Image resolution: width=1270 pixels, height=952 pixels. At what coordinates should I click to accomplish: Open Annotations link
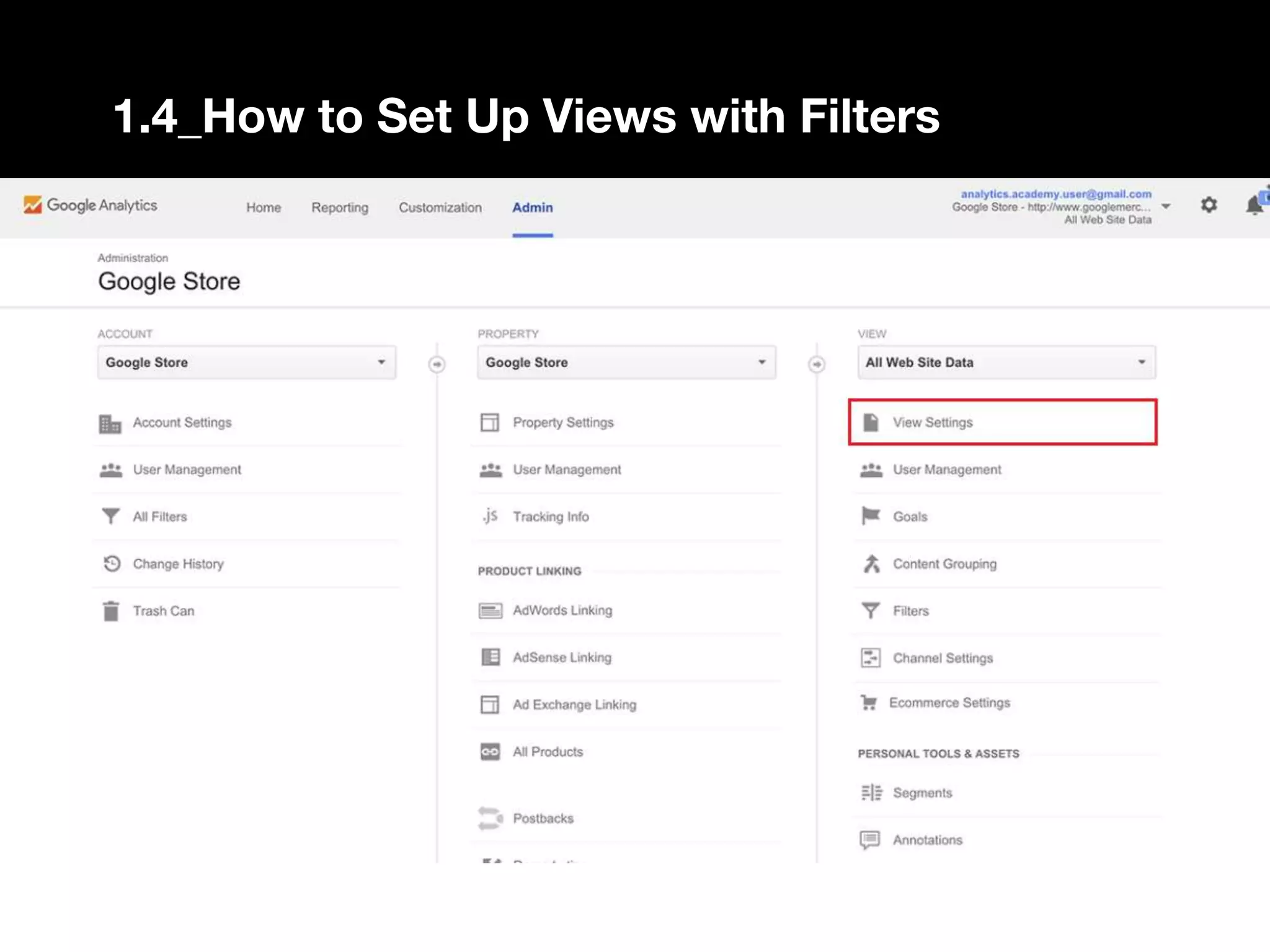[x=928, y=840]
